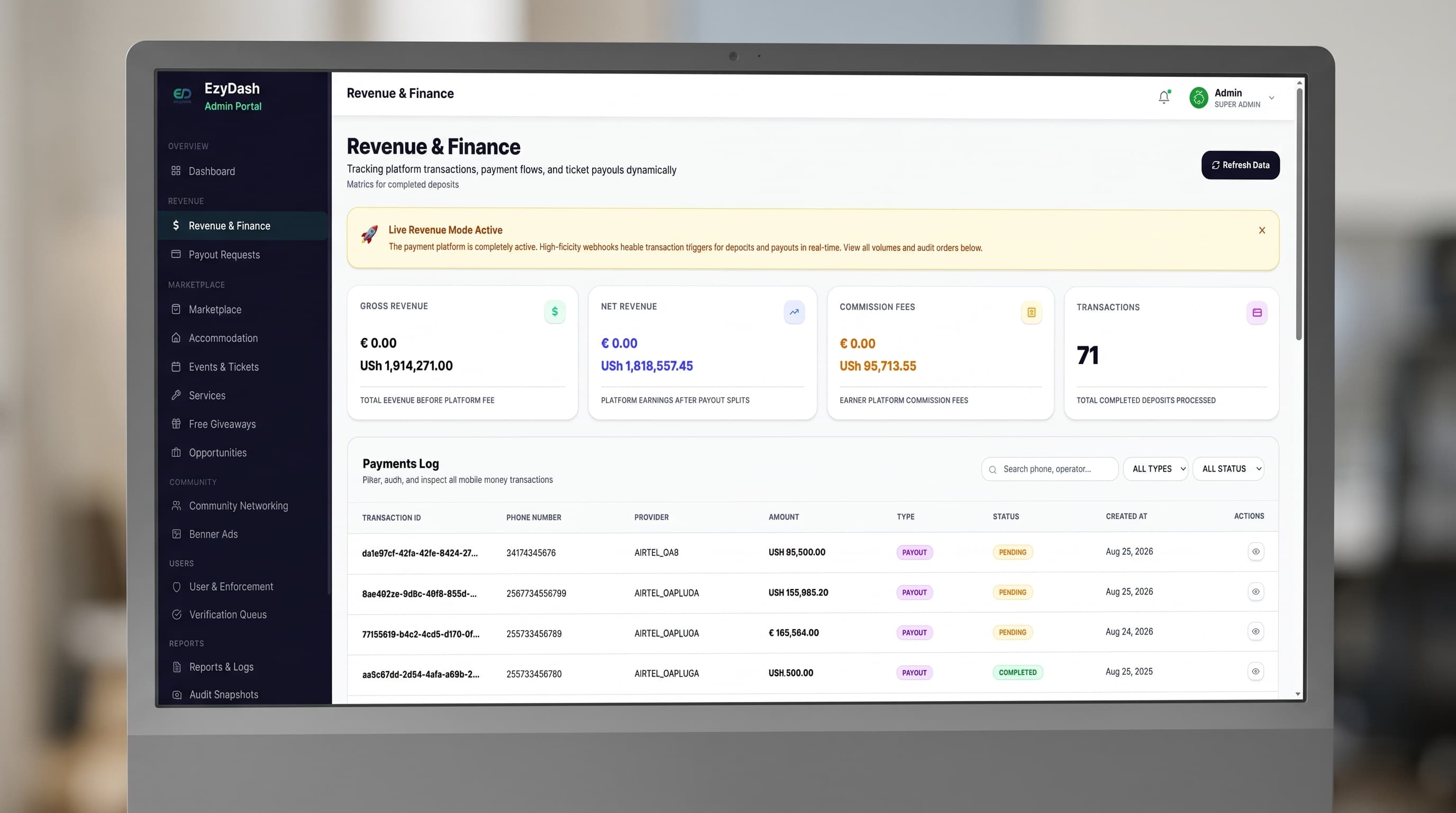View details for the € 165,564.00 transaction
The height and width of the screenshot is (813, 1456).
click(1255, 631)
